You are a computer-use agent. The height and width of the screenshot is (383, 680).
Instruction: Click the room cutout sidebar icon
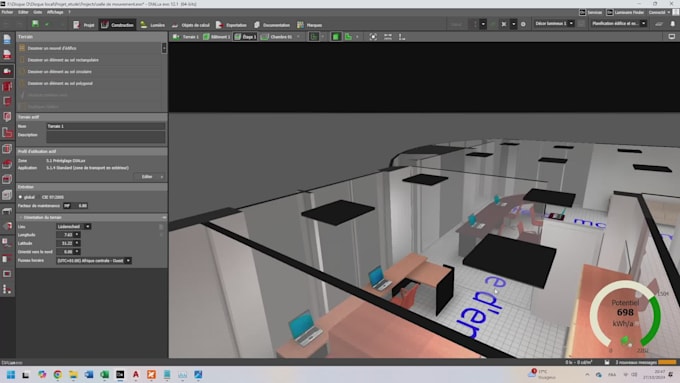[x=7, y=148]
